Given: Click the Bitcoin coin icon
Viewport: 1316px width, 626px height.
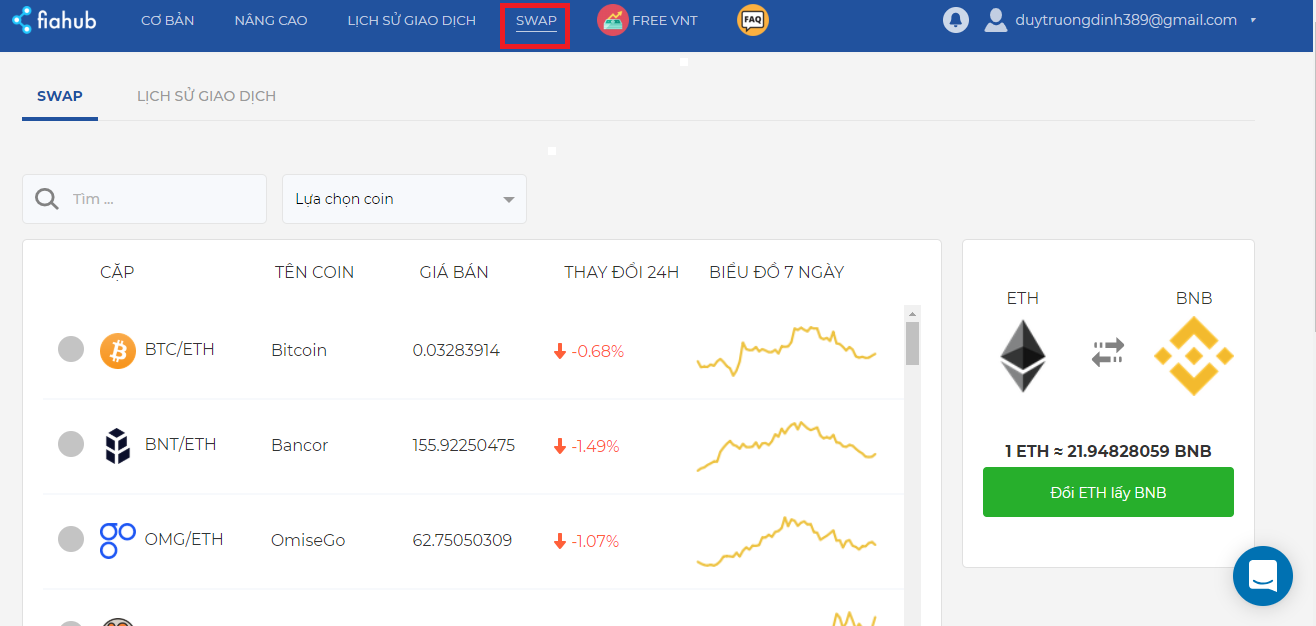Looking at the screenshot, I should pyautogui.click(x=118, y=351).
